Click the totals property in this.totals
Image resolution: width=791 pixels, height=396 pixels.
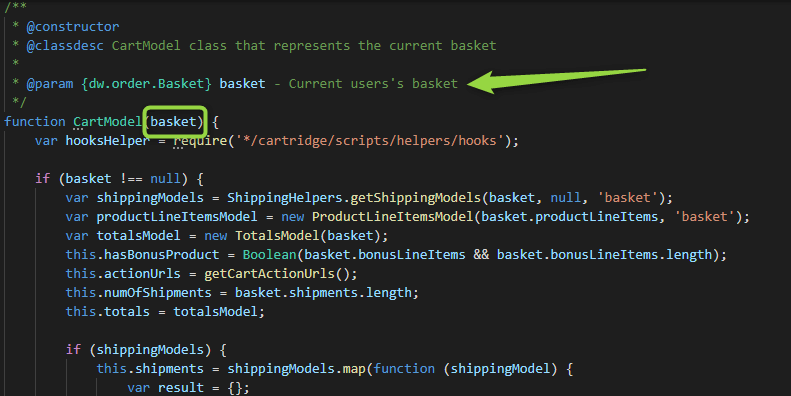click(127, 312)
